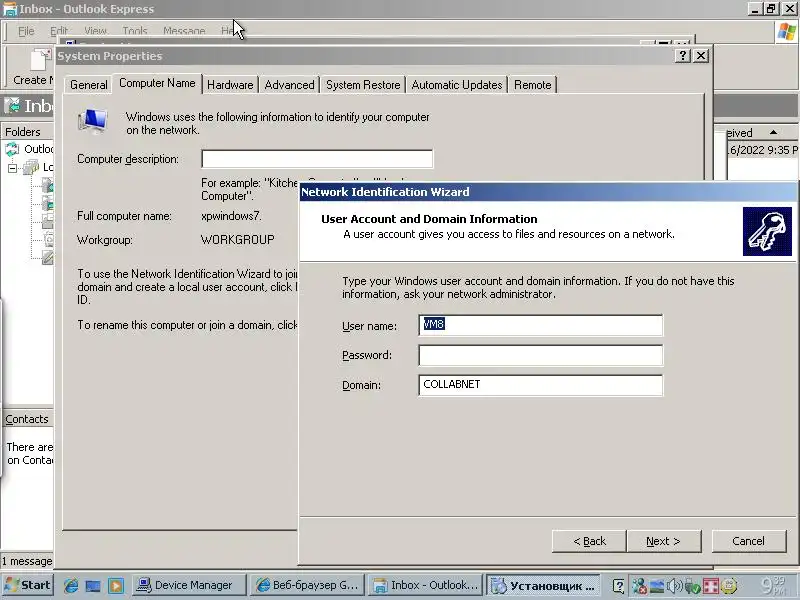Open the Edit menu in Outlook Express

click(59, 31)
